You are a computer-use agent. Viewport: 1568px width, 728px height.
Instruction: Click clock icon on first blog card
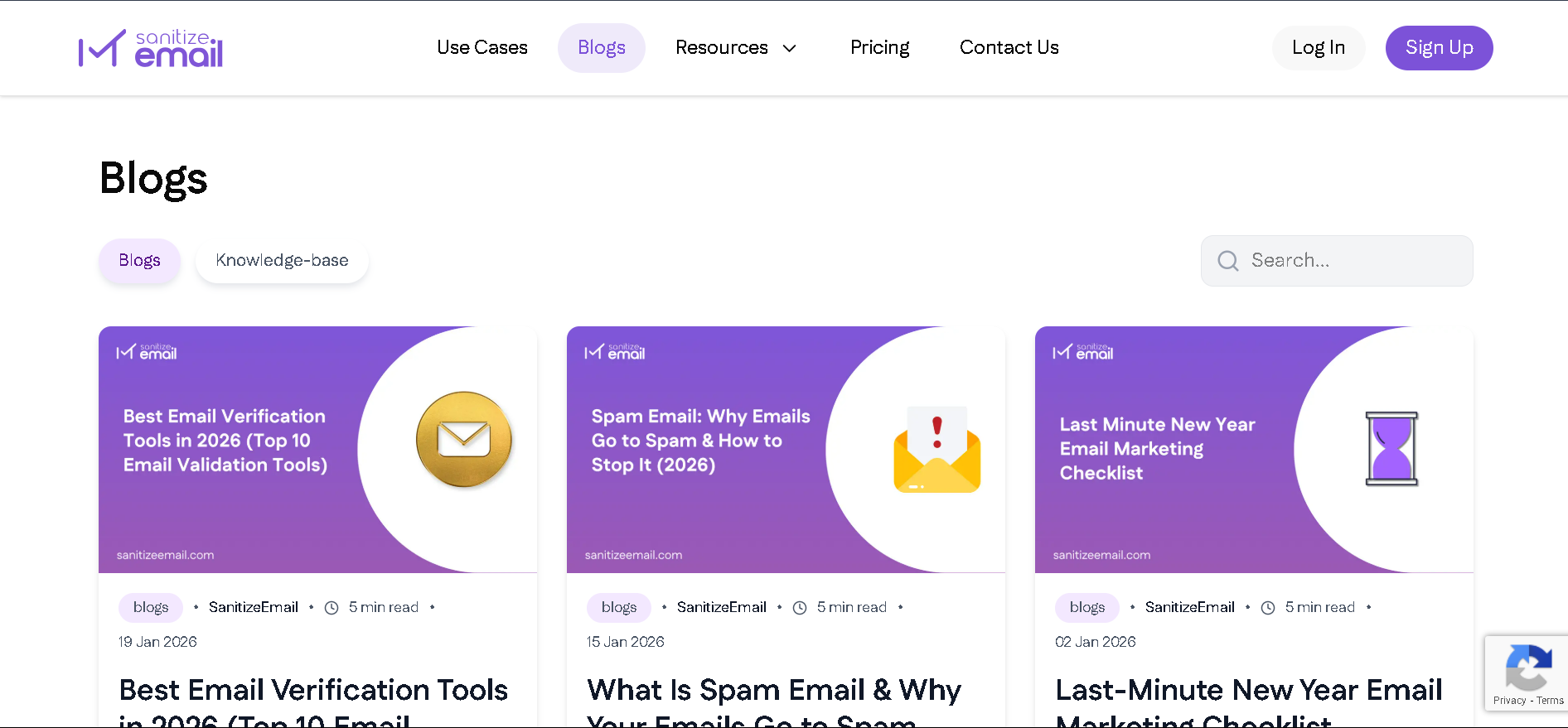(332, 608)
